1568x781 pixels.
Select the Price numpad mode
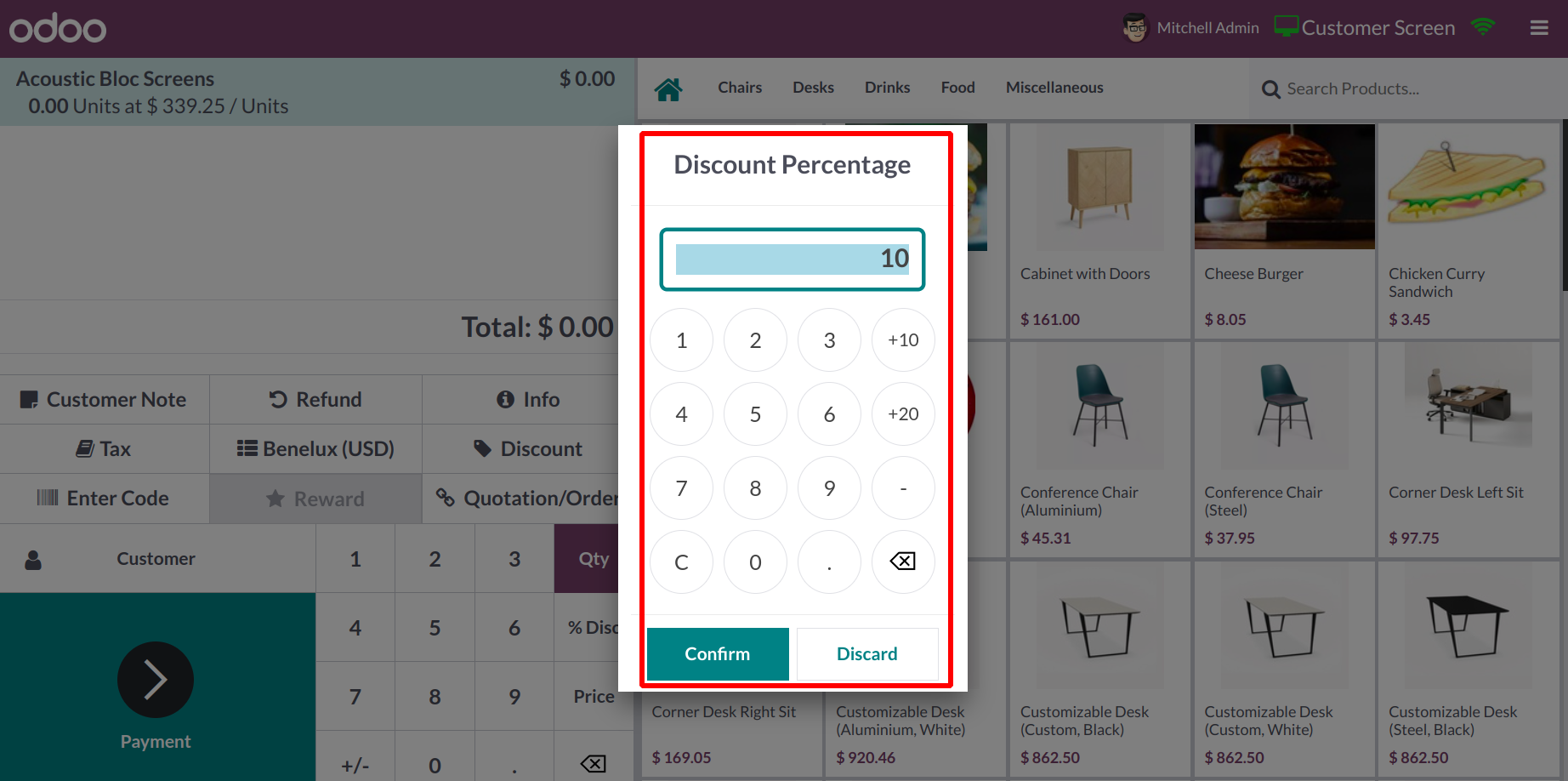pos(594,696)
